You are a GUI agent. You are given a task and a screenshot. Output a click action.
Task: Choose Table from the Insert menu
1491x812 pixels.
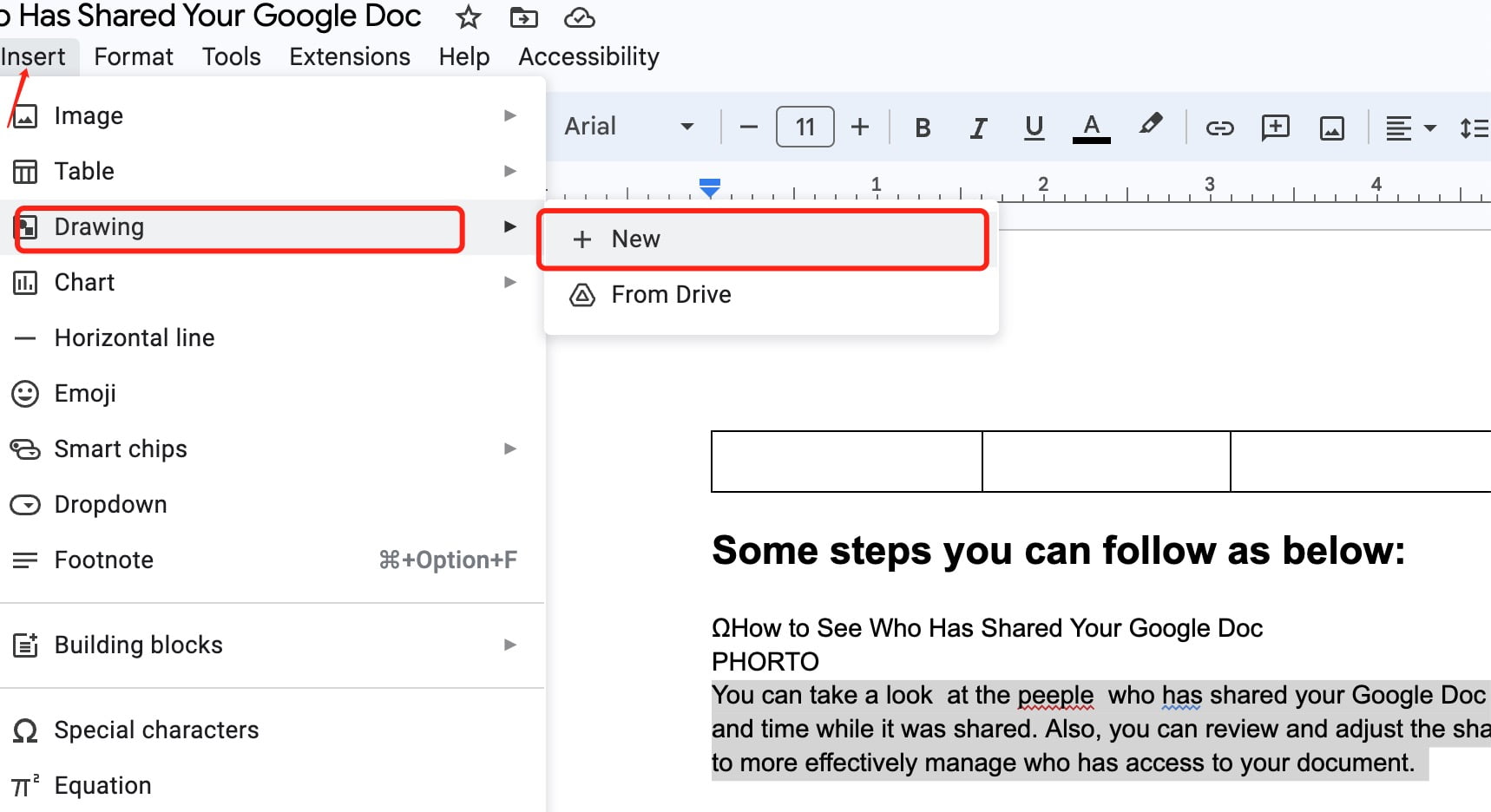click(x=273, y=171)
